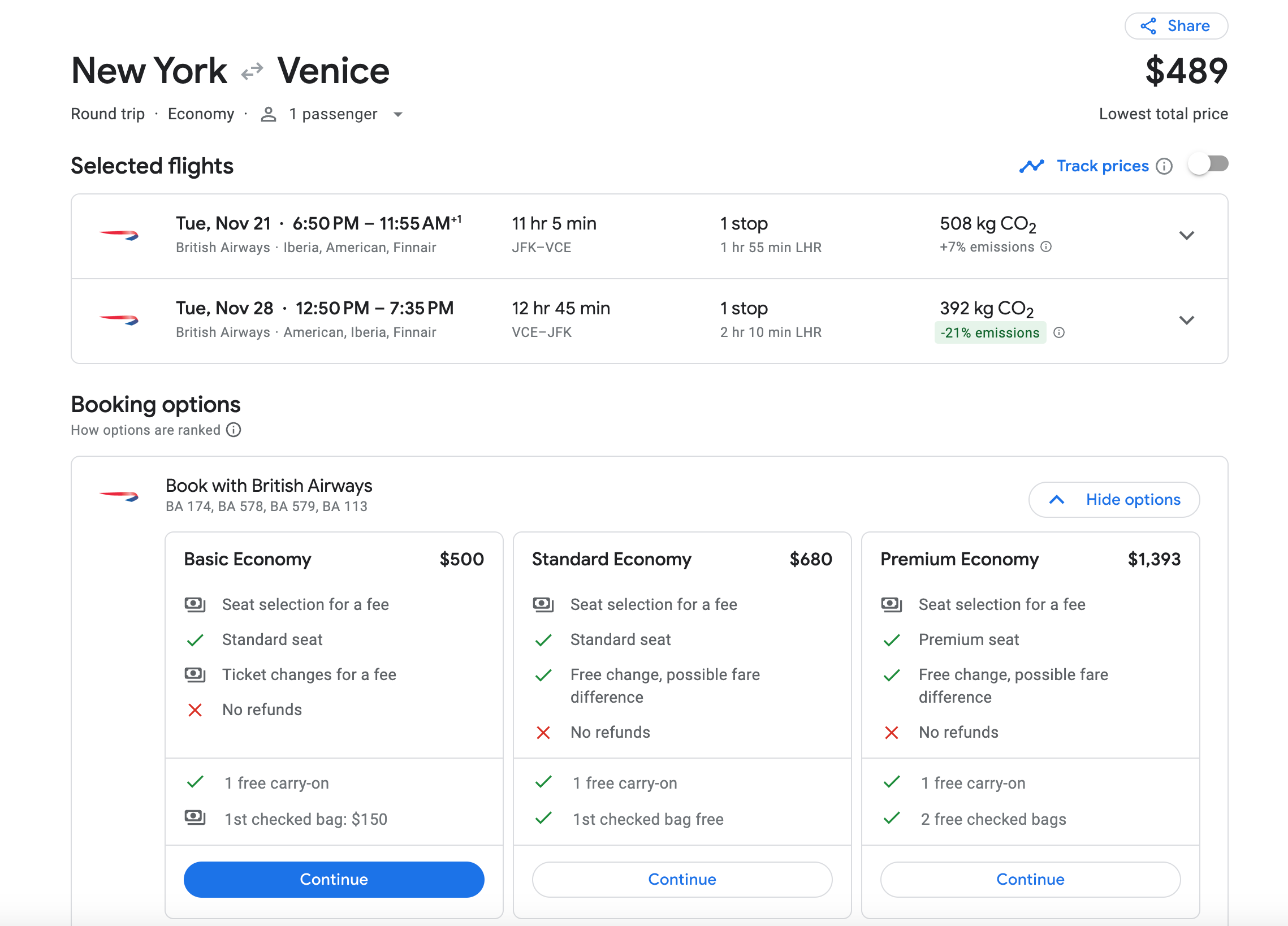The height and width of the screenshot is (926, 1288).
Task: Continue with Premium Economy fare
Action: (1030, 880)
